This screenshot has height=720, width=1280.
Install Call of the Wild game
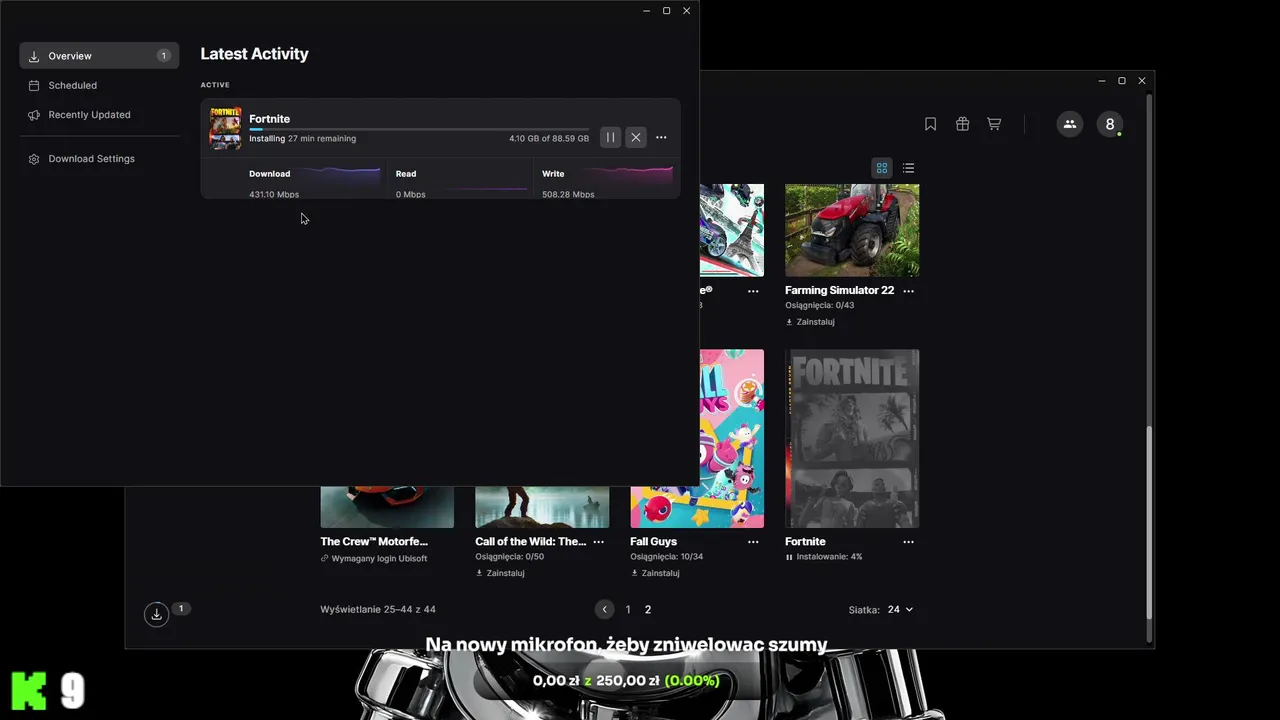pyautogui.click(x=500, y=573)
